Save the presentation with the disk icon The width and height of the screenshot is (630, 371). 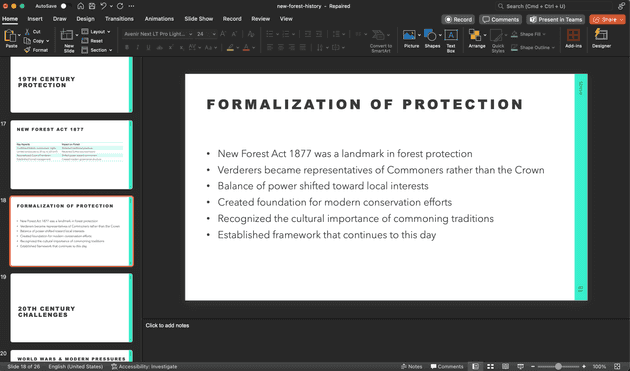click(92, 6)
